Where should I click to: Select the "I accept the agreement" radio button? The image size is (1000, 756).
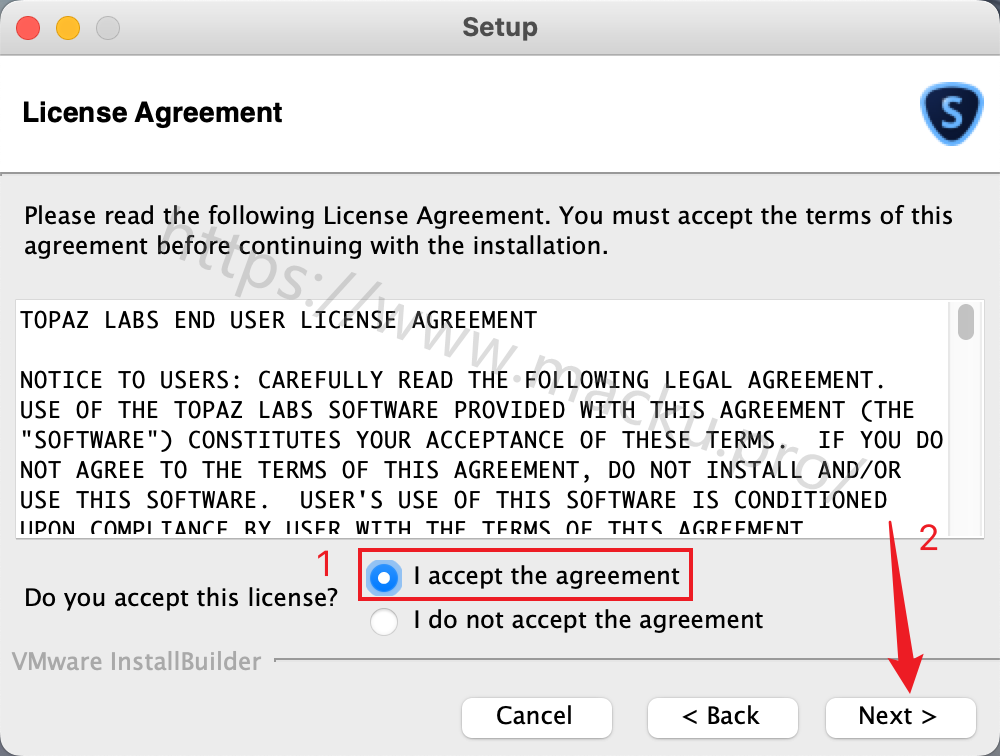pyautogui.click(x=384, y=578)
